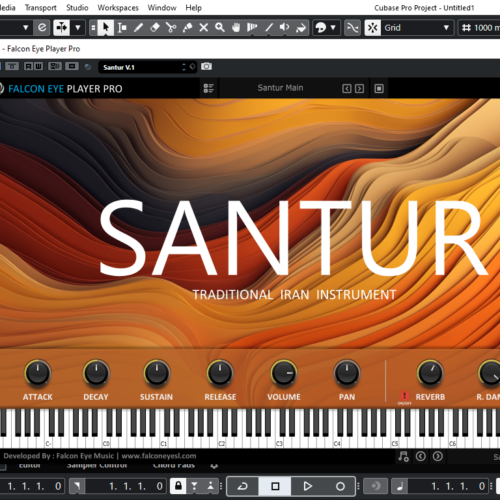Select the Range Selection tool
Image resolution: width=500 pixels, height=500 pixels.
(x=122, y=28)
